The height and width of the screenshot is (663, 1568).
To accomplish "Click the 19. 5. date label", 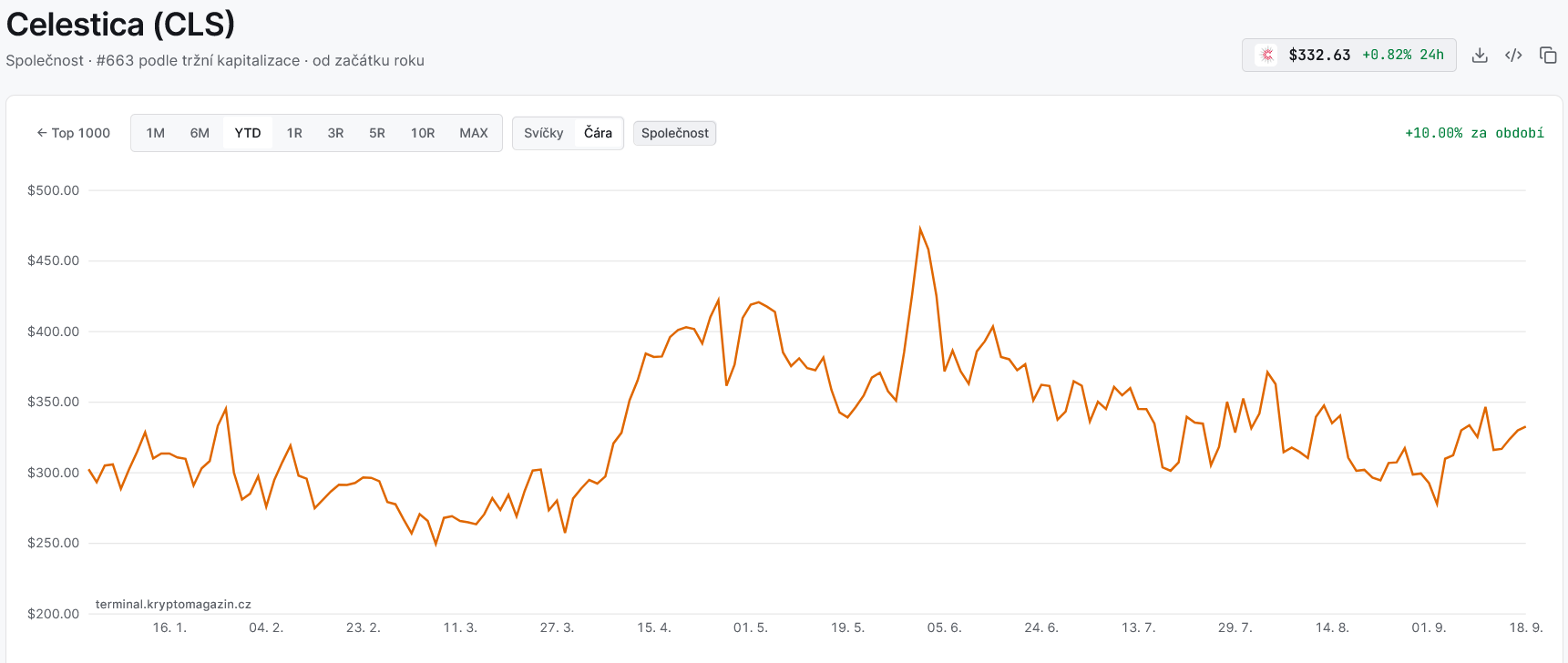I will pyautogui.click(x=847, y=627).
